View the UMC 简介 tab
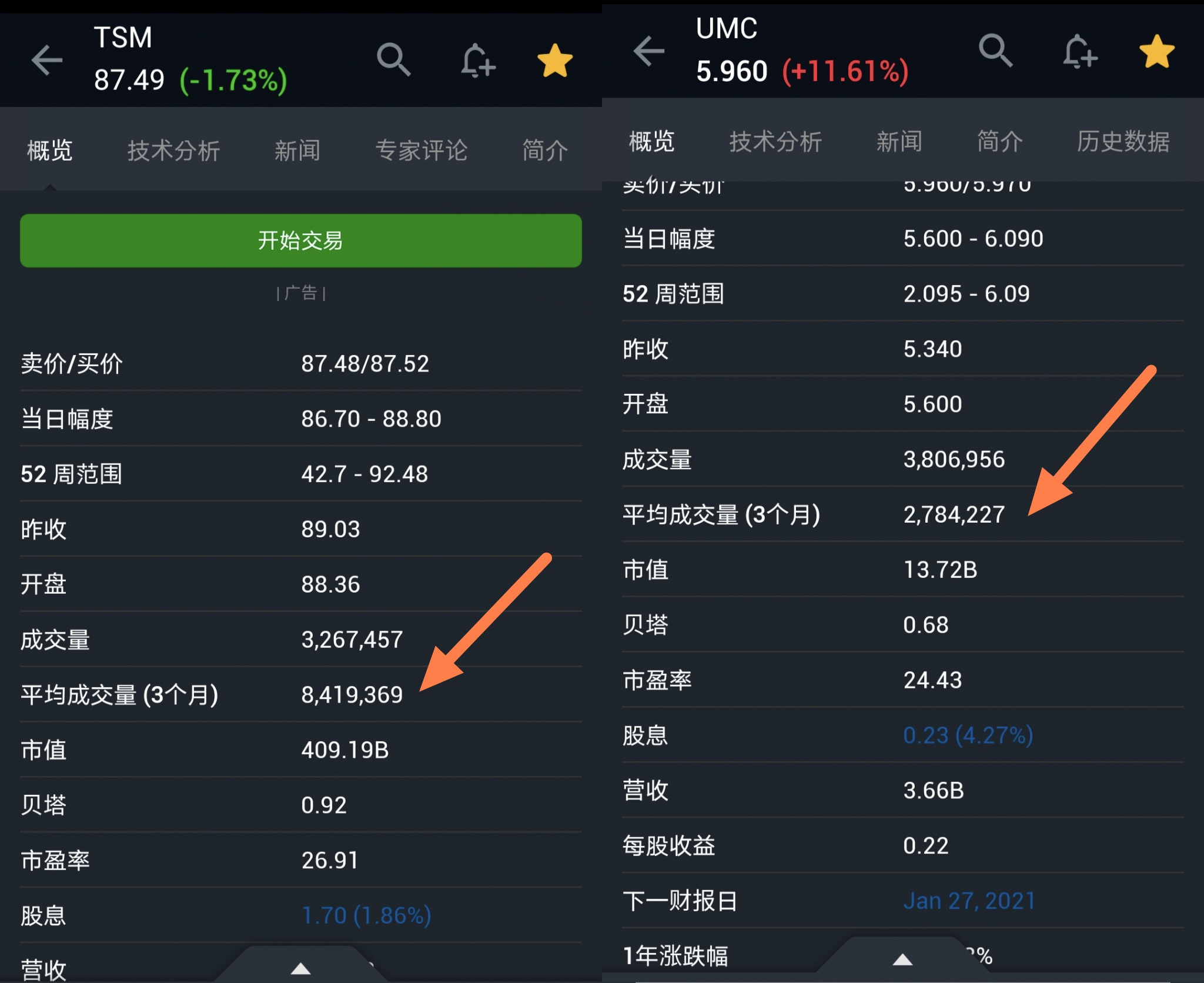1204x983 pixels. (999, 142)
